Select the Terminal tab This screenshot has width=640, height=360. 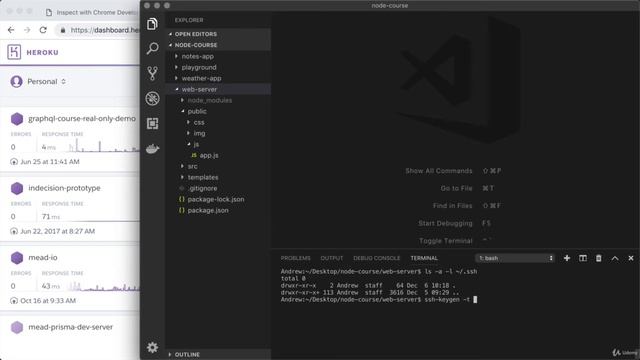424,258
